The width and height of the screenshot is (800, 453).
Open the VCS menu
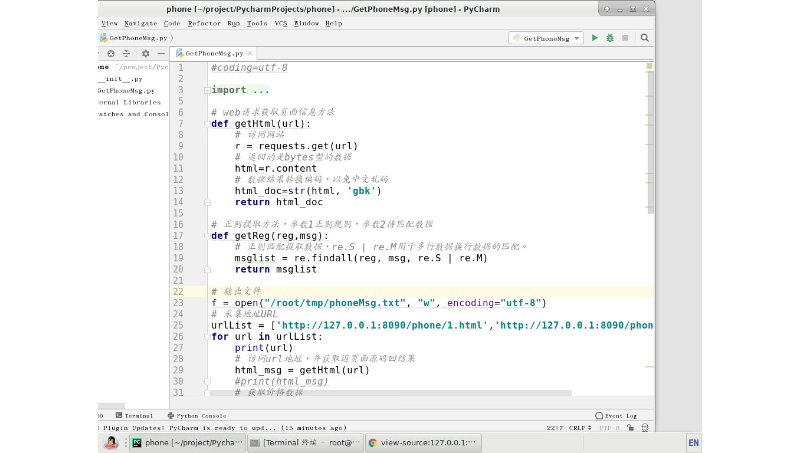pos(281,23)
